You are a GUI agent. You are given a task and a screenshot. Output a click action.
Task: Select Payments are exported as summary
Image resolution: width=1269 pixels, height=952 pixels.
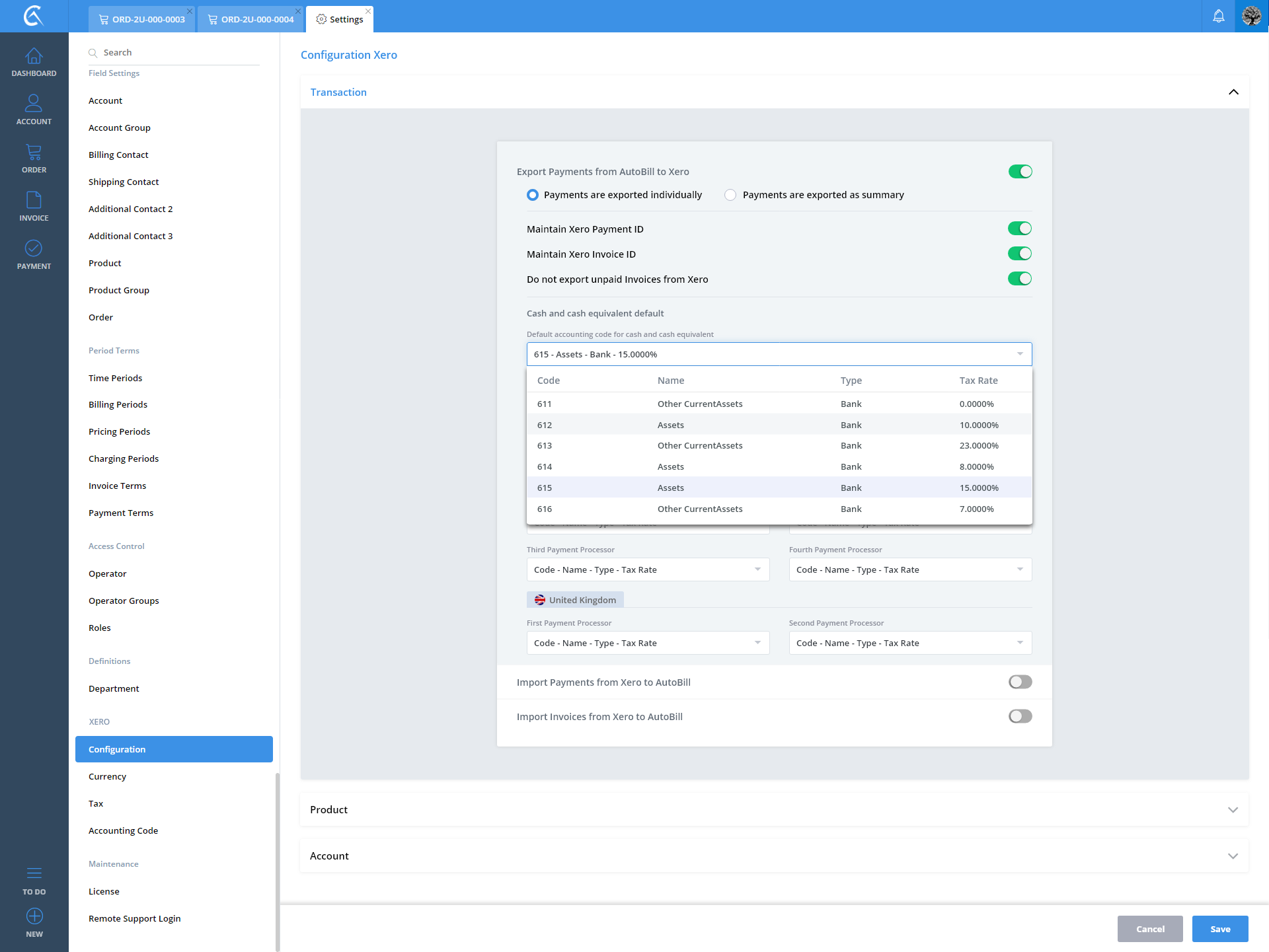point(730,195)
